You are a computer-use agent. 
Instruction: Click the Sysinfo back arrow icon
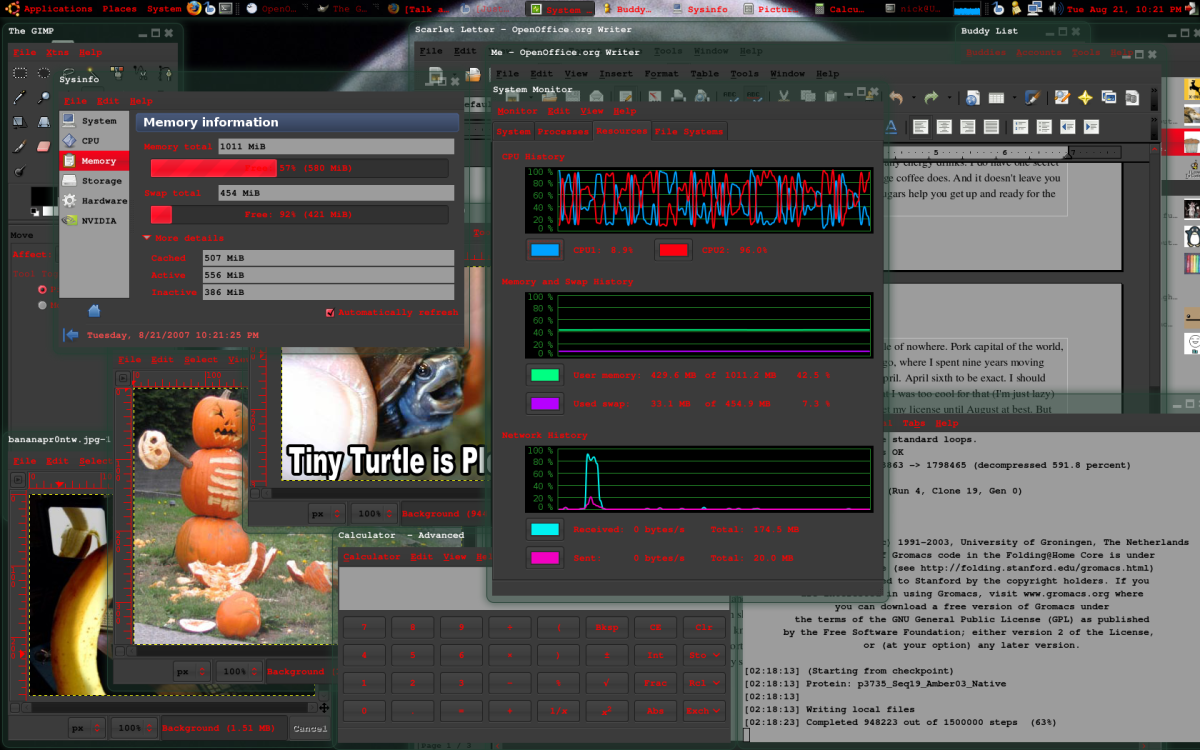click(x=71, y=335)
